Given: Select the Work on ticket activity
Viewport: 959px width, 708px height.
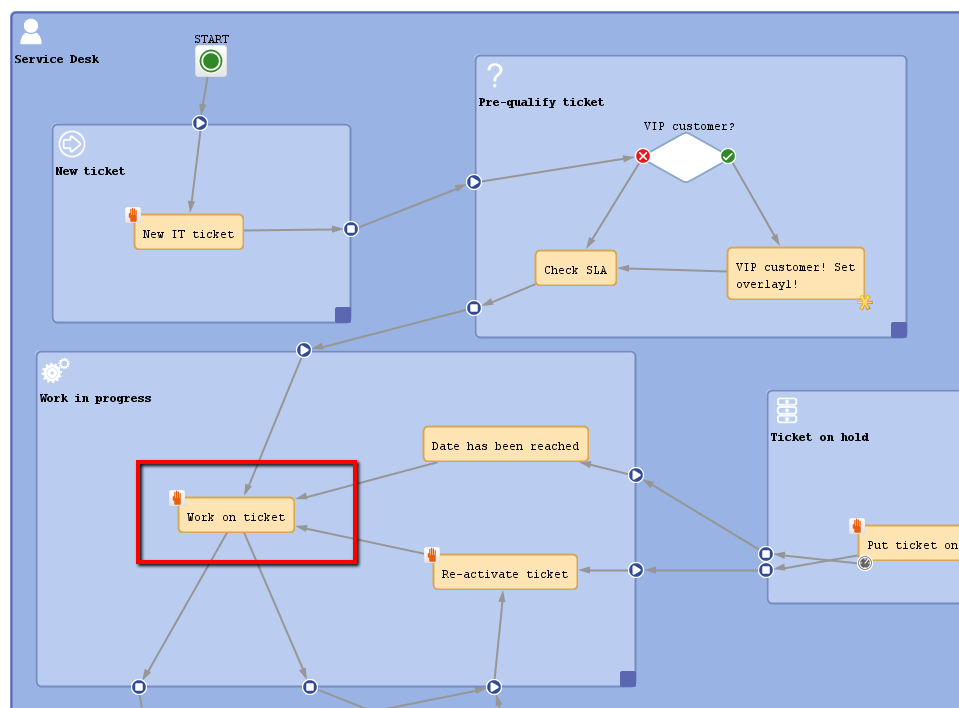Looking at the screenshot, I should coord(236,515).
